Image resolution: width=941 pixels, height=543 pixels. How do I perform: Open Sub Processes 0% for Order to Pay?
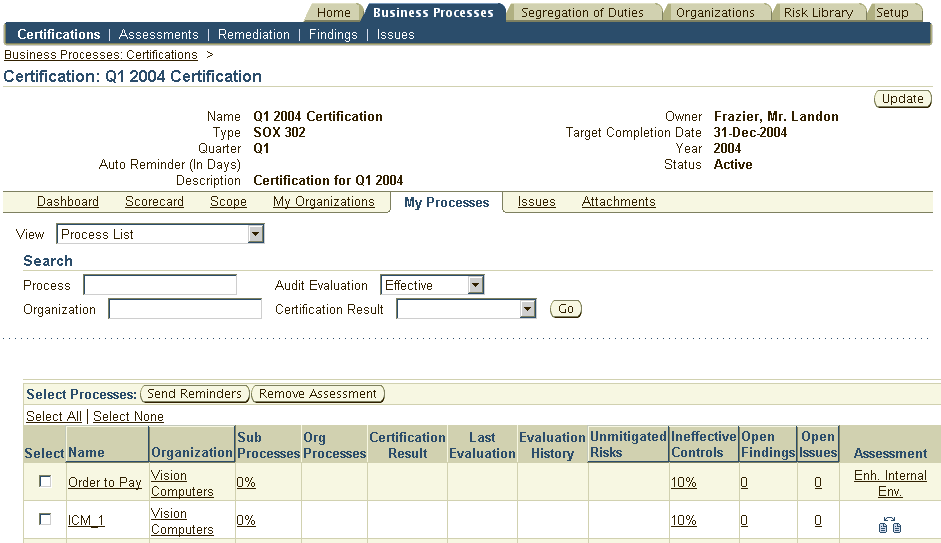coord(246,482)
